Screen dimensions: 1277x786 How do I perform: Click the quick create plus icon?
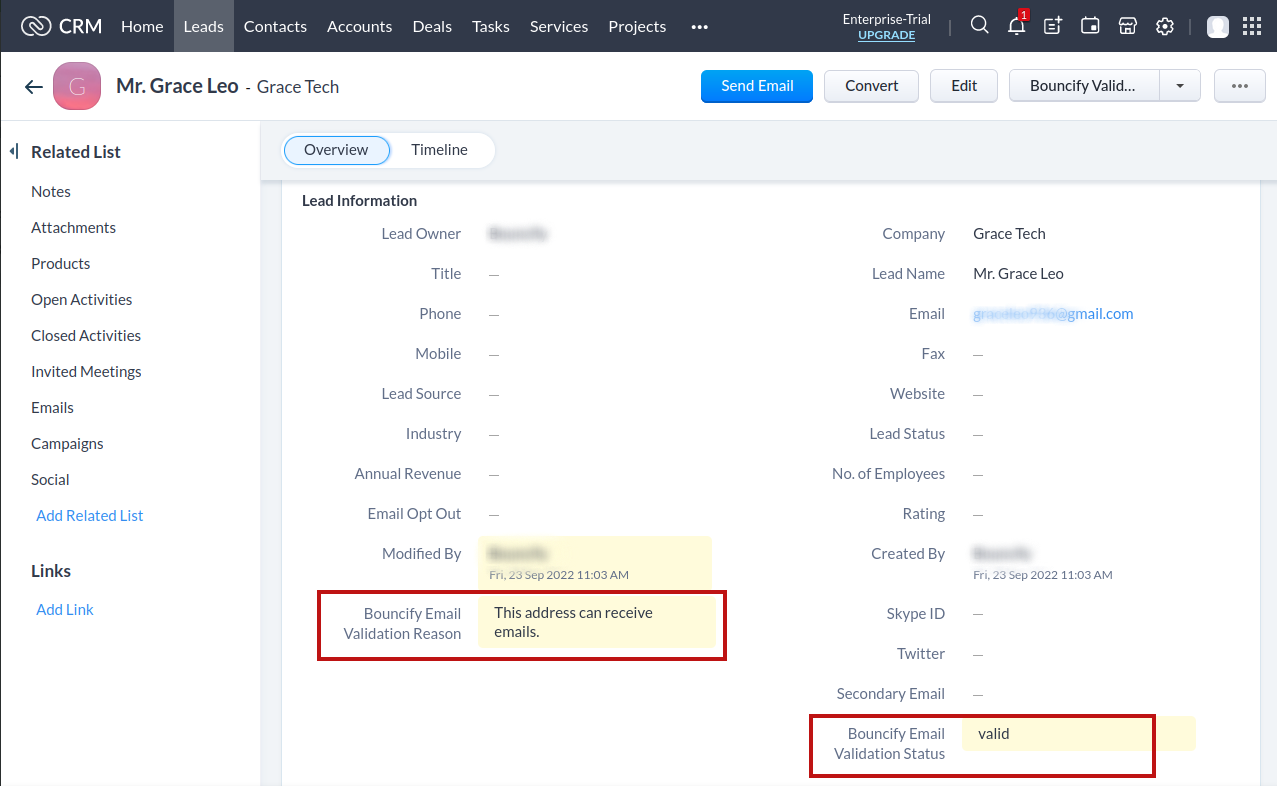point(1053,26)
